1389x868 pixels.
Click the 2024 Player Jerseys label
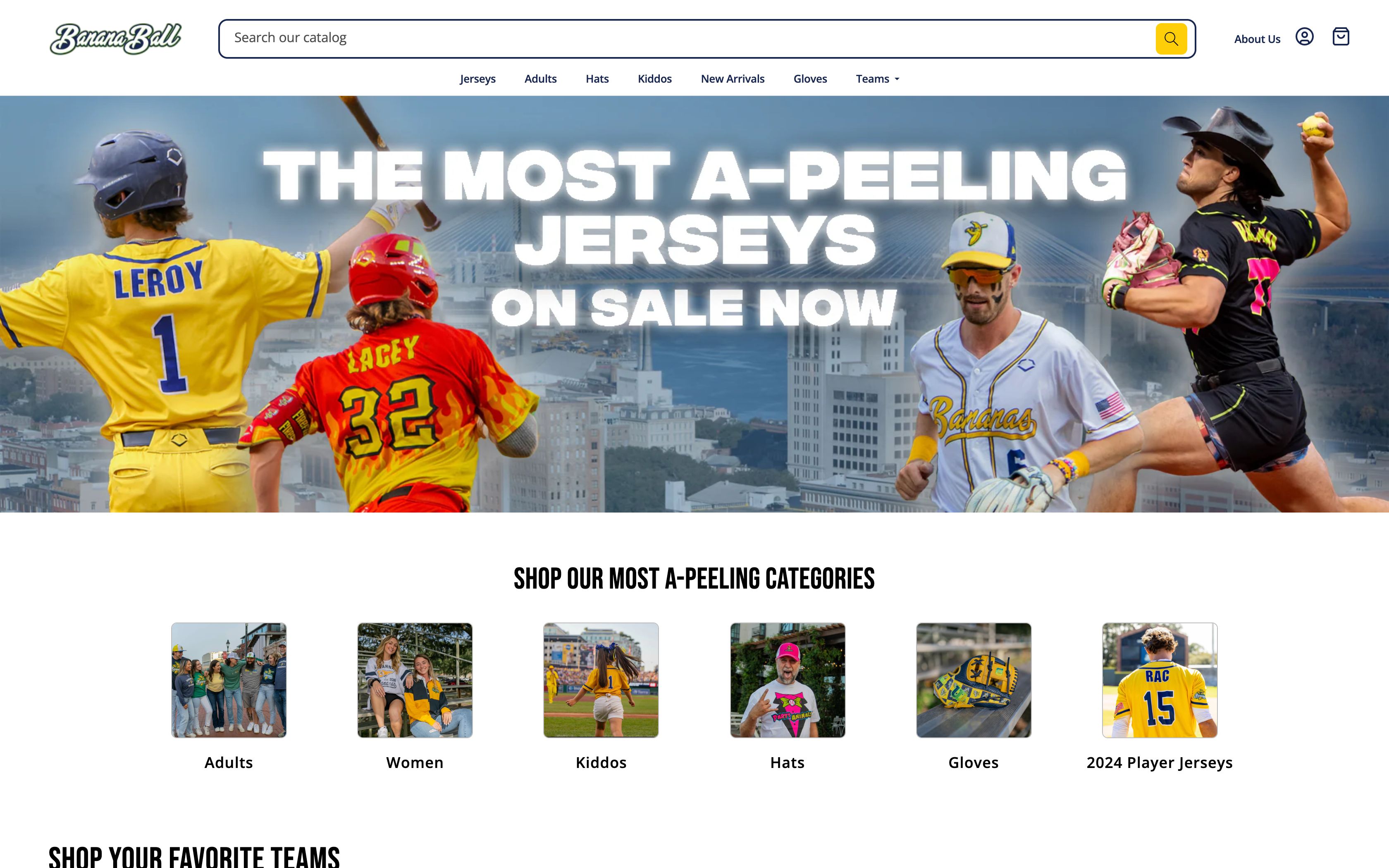tap(1160, 762)
